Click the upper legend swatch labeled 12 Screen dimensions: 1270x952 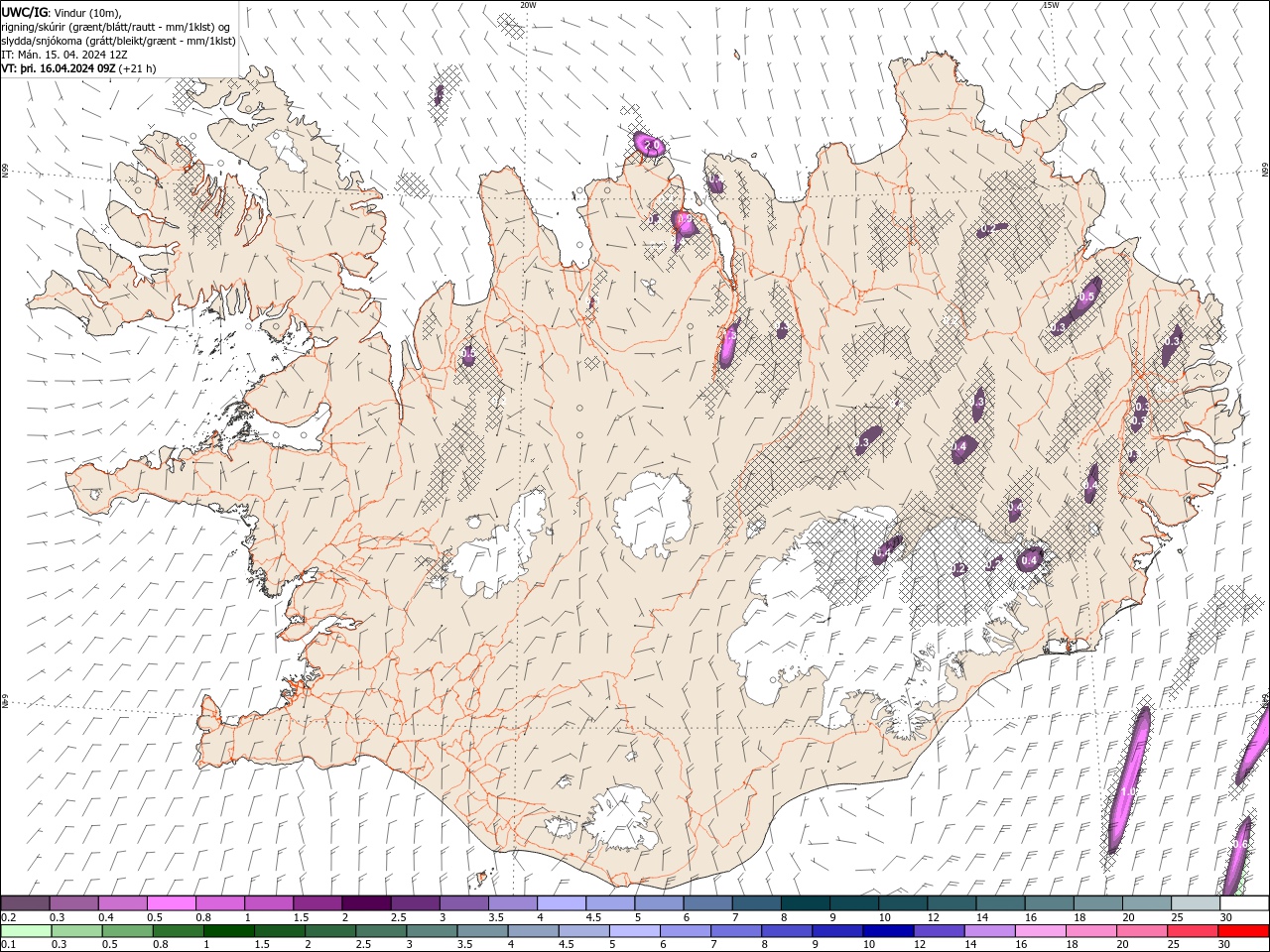coord(952,903)
